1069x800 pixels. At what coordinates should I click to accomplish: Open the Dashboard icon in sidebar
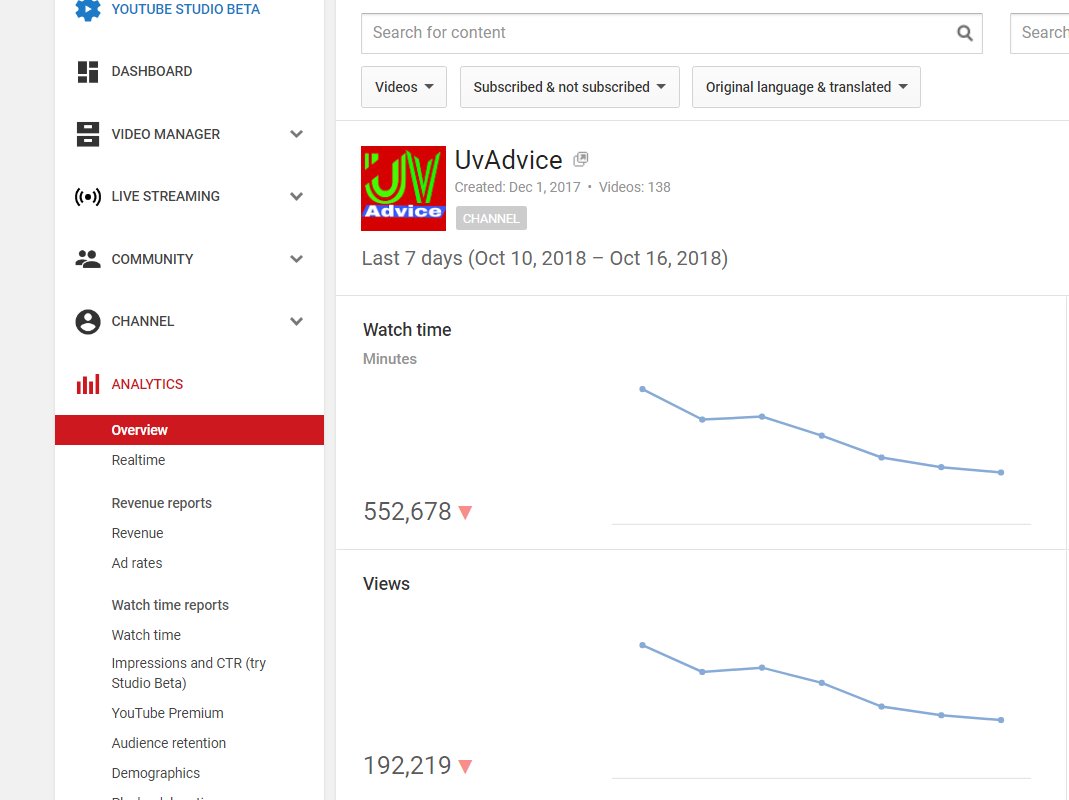tap(88, 72)
